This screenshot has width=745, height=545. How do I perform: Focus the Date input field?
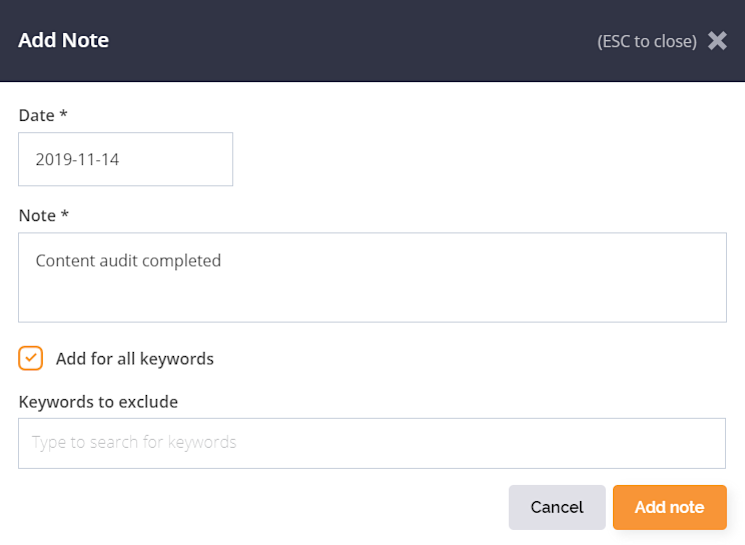click(125, 159)
